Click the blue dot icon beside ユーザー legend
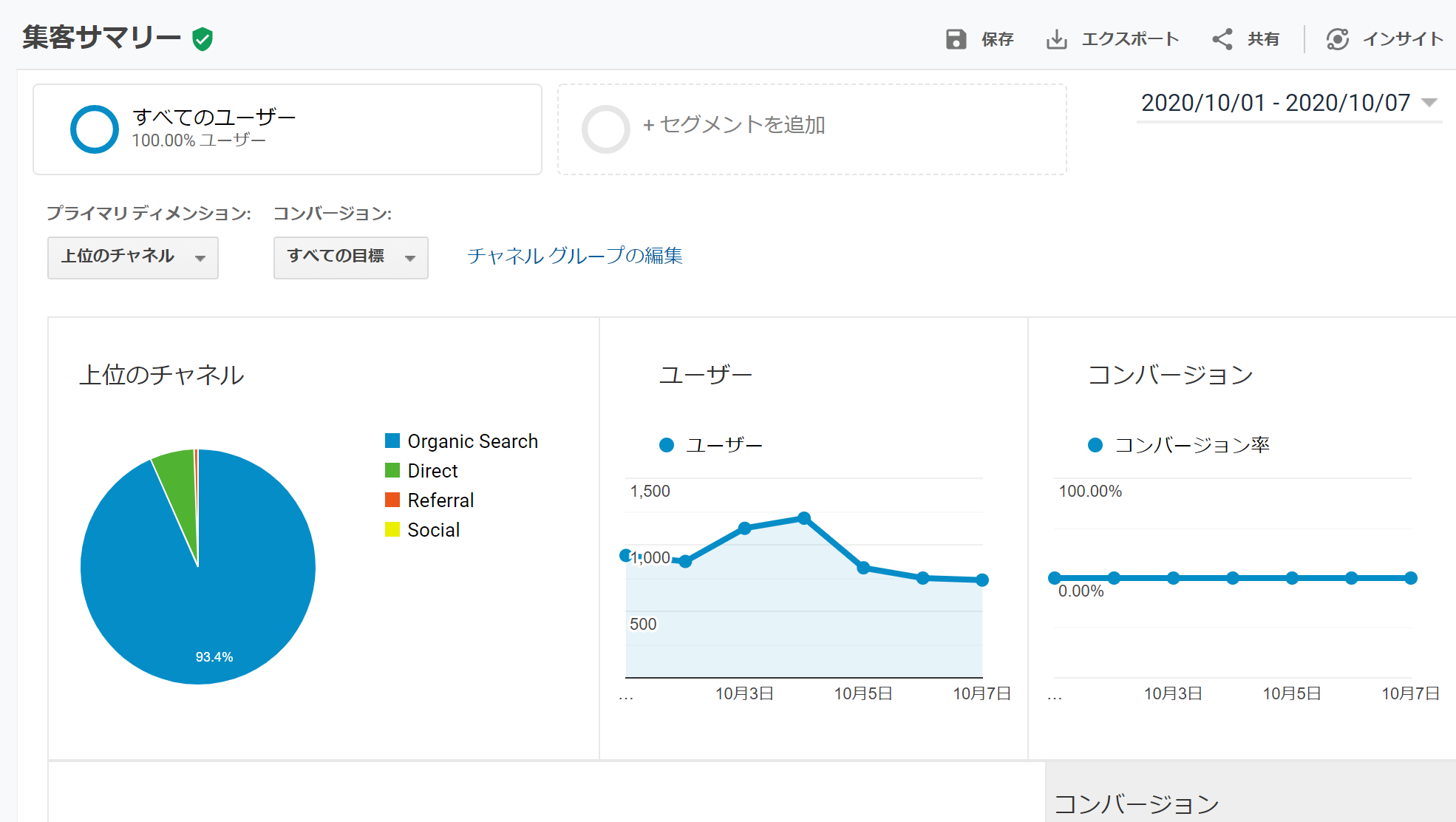 (667, 444)
